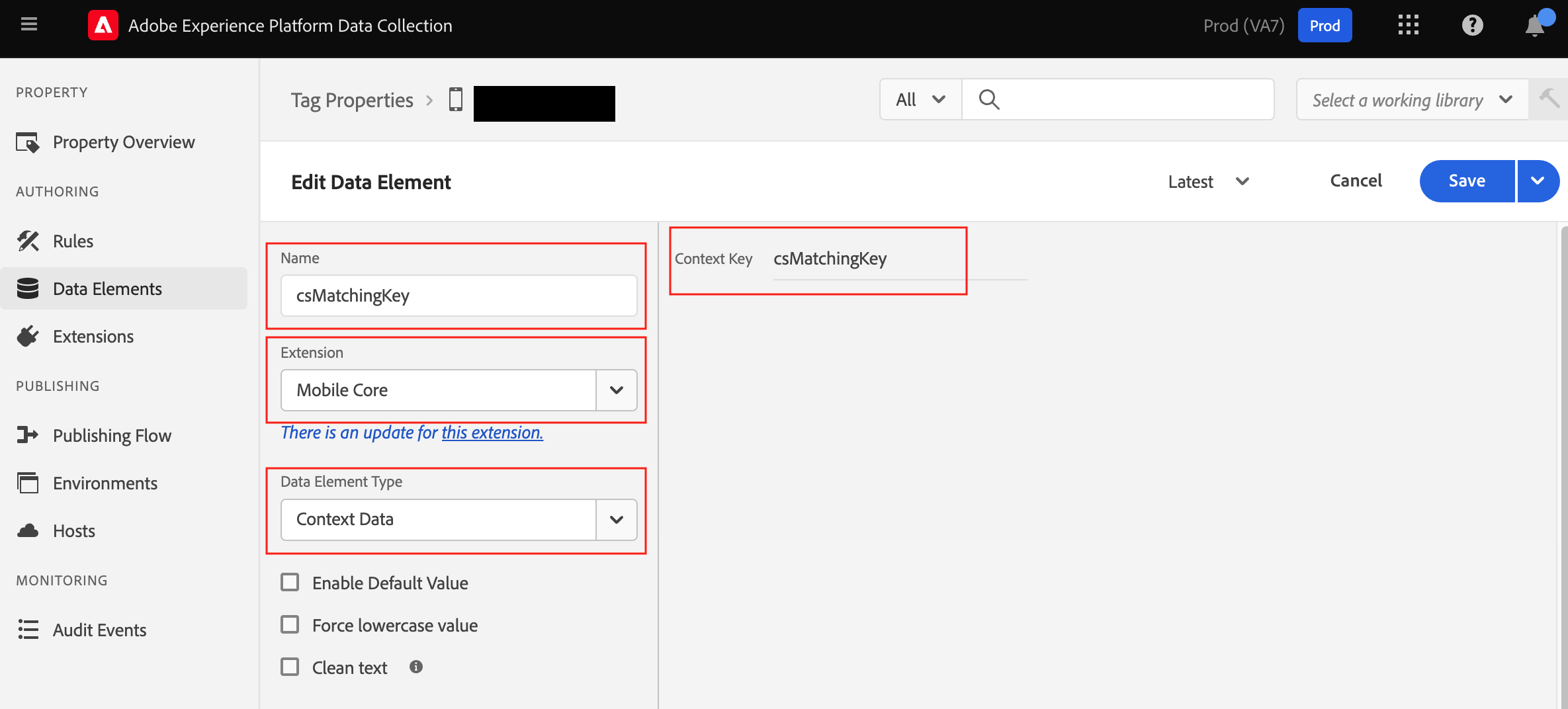
Task: Show Clean text info tooltip icon
Action: pyautogui.click(x=415, y=667)
